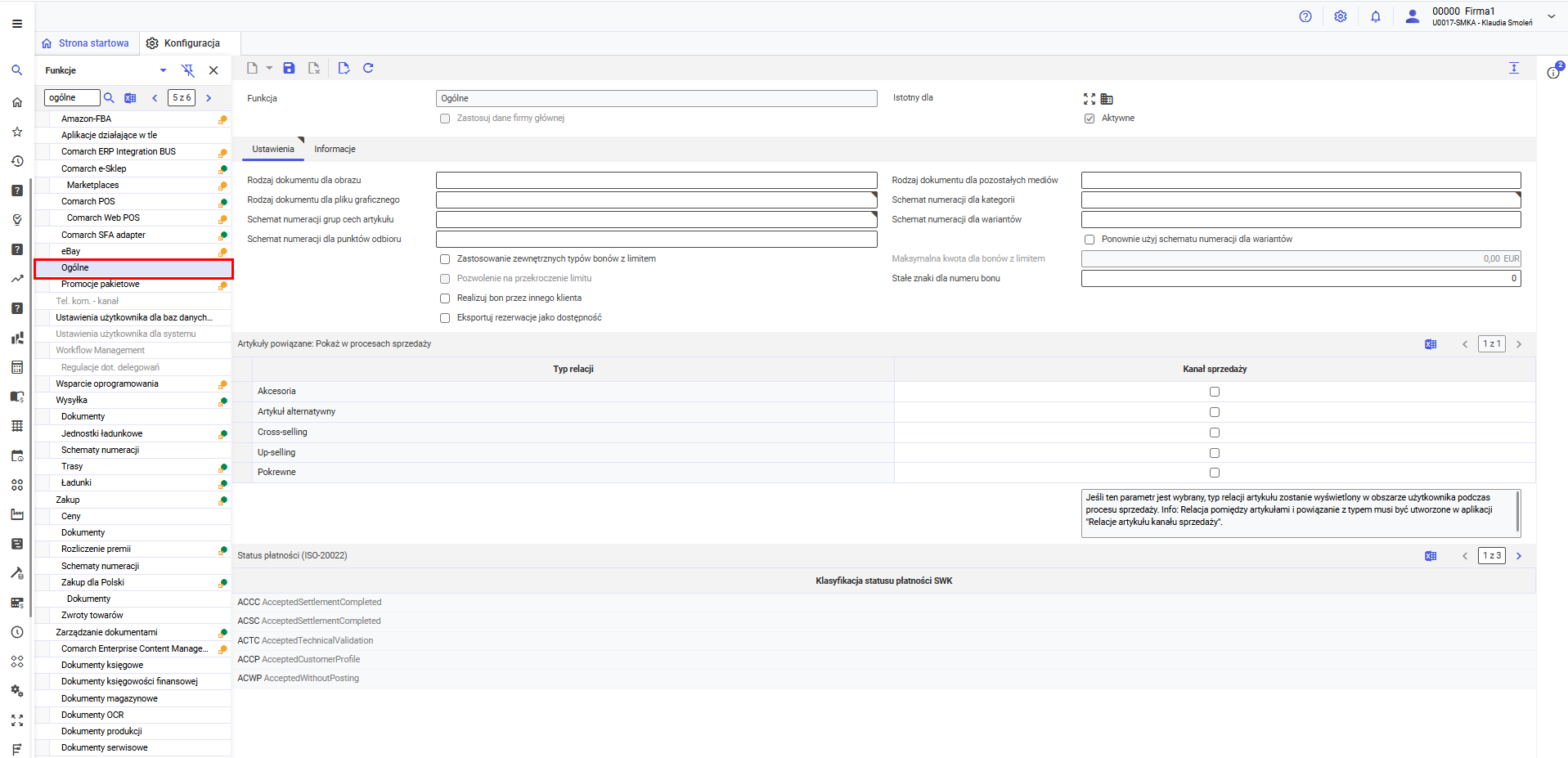Open the info panel icon with badge 2
The width and height of the screenshot is (1568, 758).
[x=1554, y=71]
